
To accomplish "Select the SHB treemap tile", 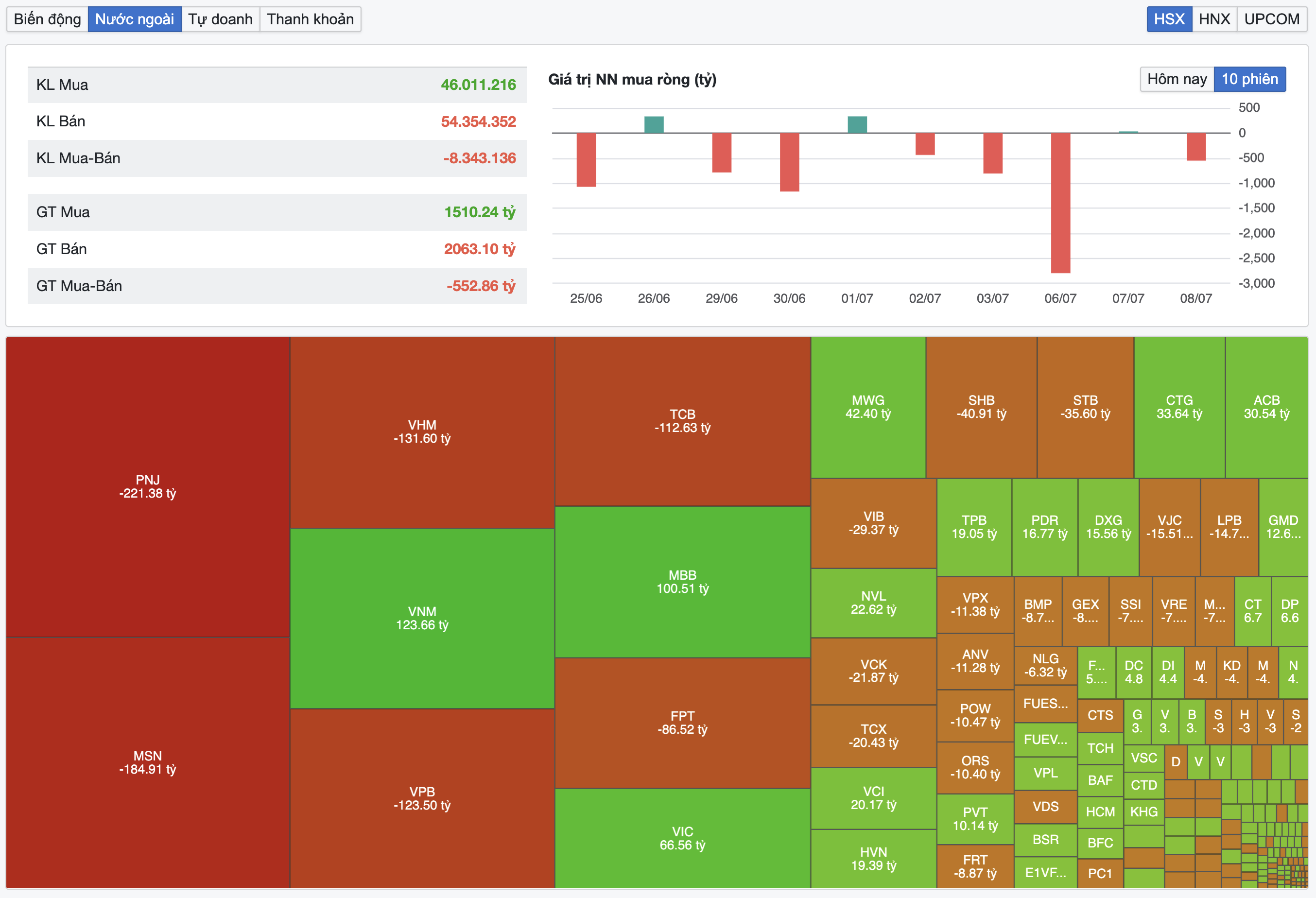I will click(x=981, y=407).
